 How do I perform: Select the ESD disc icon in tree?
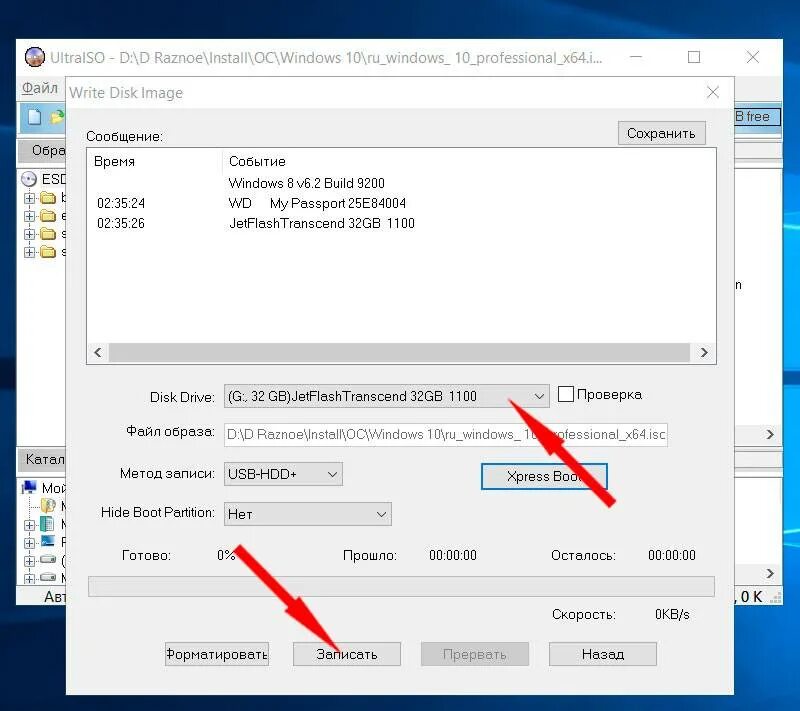click(x=29, y=179)
